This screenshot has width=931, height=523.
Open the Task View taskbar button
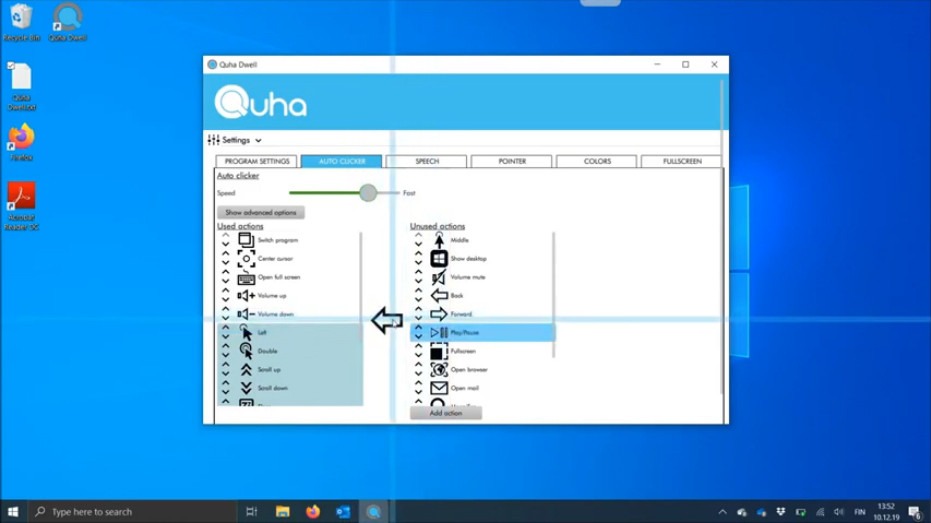[252, 512]
